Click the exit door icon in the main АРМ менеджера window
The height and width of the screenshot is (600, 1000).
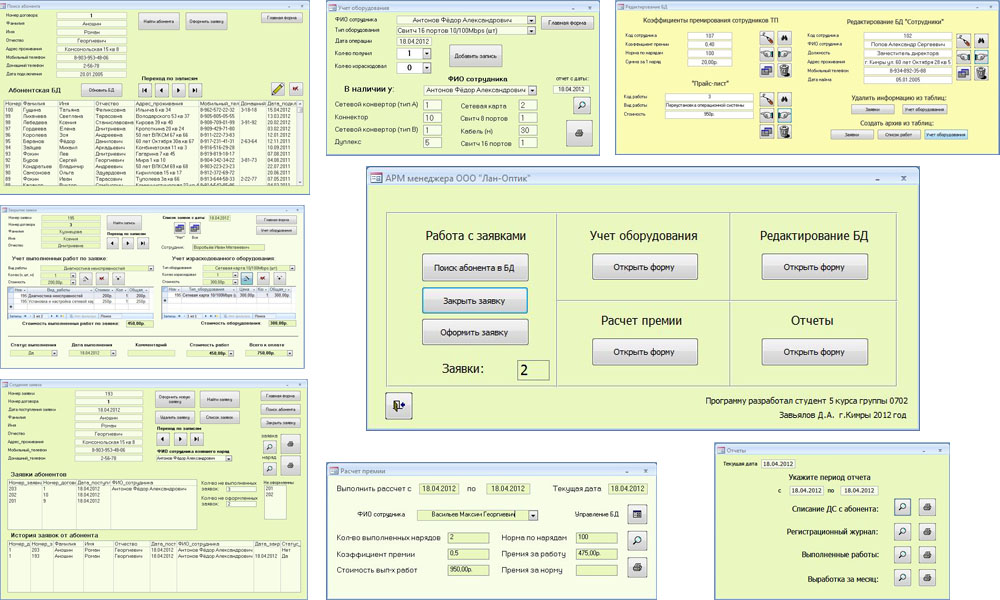click(x=399, y=406)
